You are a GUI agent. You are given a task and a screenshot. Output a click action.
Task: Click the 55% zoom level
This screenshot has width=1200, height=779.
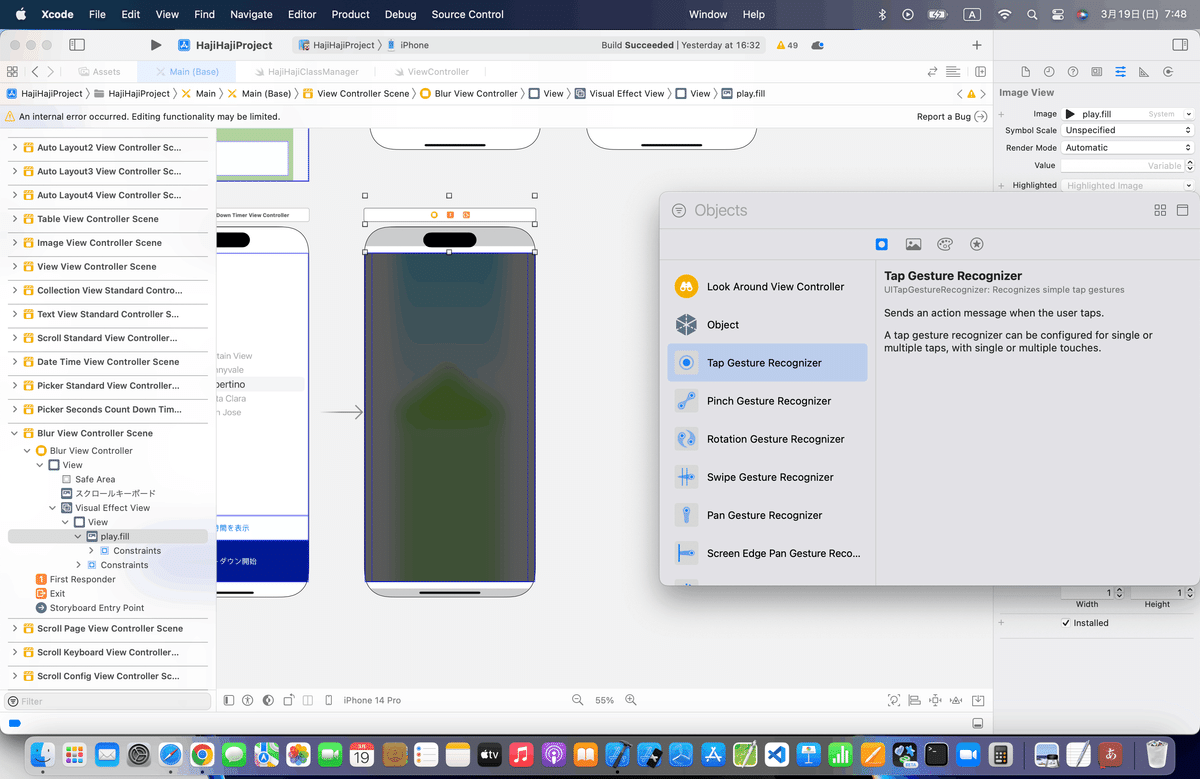(x=604, y=700)
